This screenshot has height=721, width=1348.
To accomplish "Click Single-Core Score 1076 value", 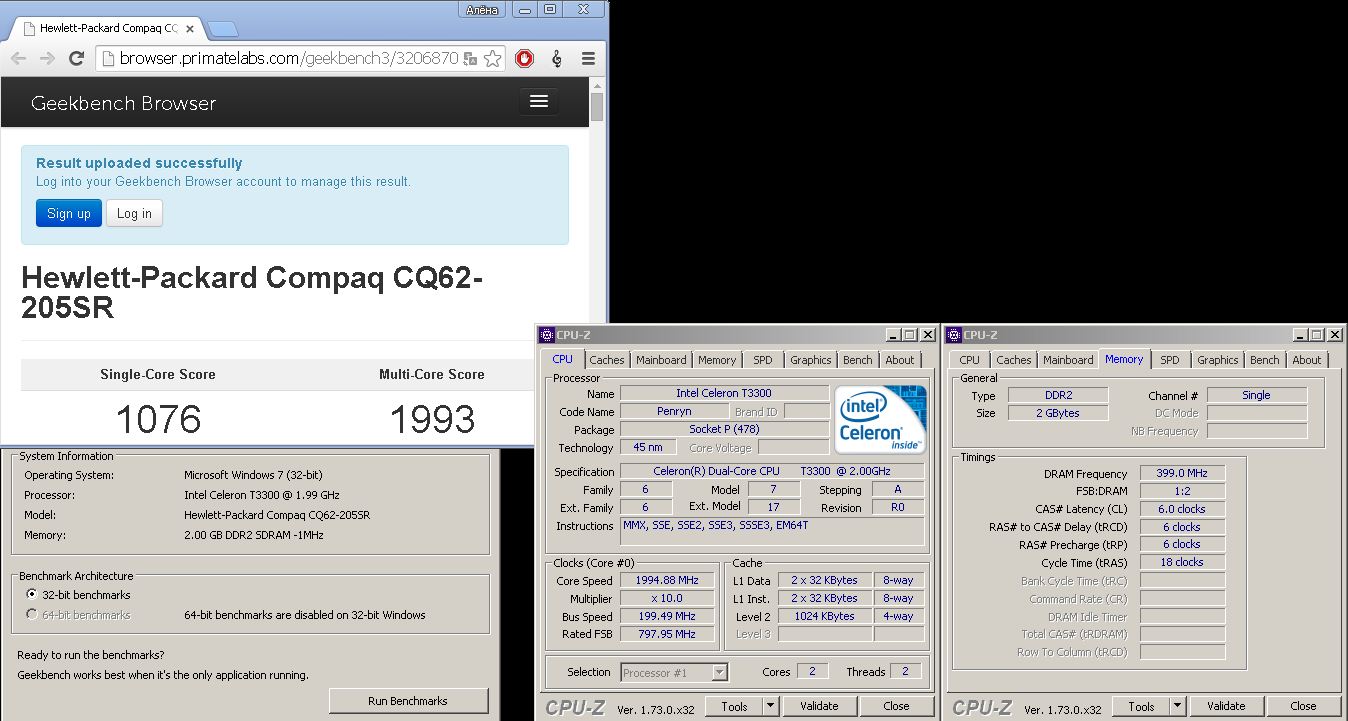I will [158, 419].
